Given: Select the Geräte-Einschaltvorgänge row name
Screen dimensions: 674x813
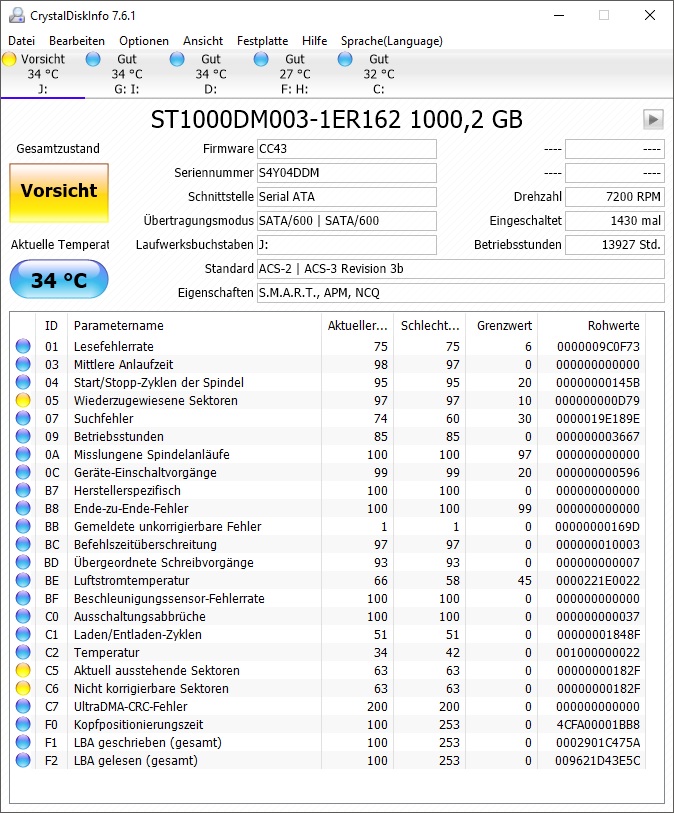Looking at the screenshot, I should click(x=145, y=473).
